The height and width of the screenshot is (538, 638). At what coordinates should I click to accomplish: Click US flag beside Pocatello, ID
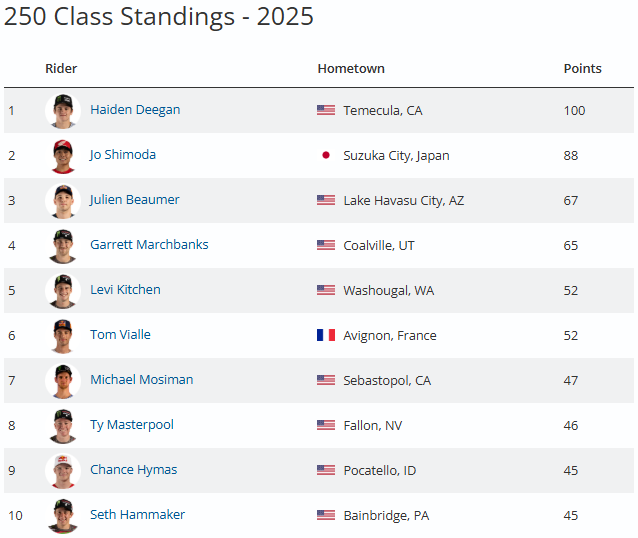(x=326, y=470)
